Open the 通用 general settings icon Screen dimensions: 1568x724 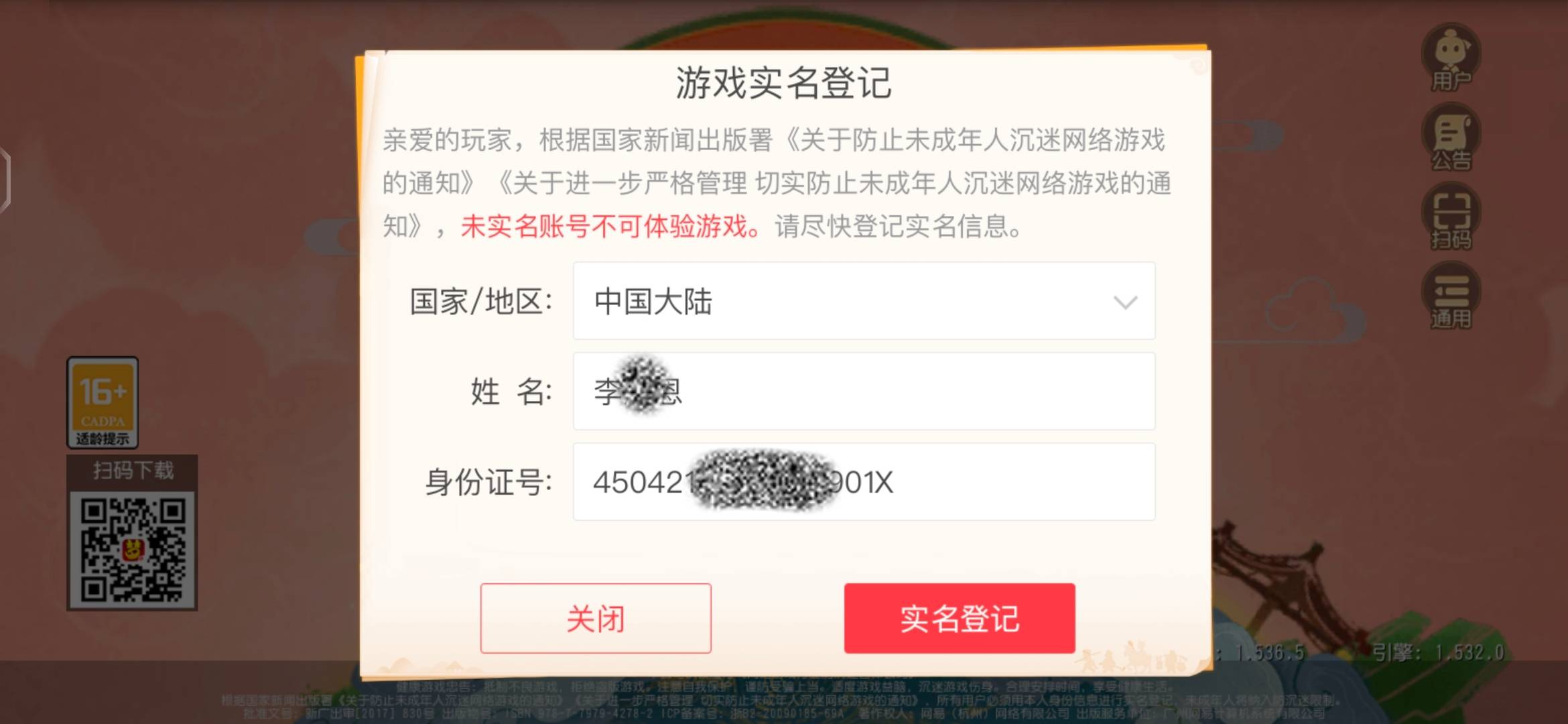tap(1451, 296)
